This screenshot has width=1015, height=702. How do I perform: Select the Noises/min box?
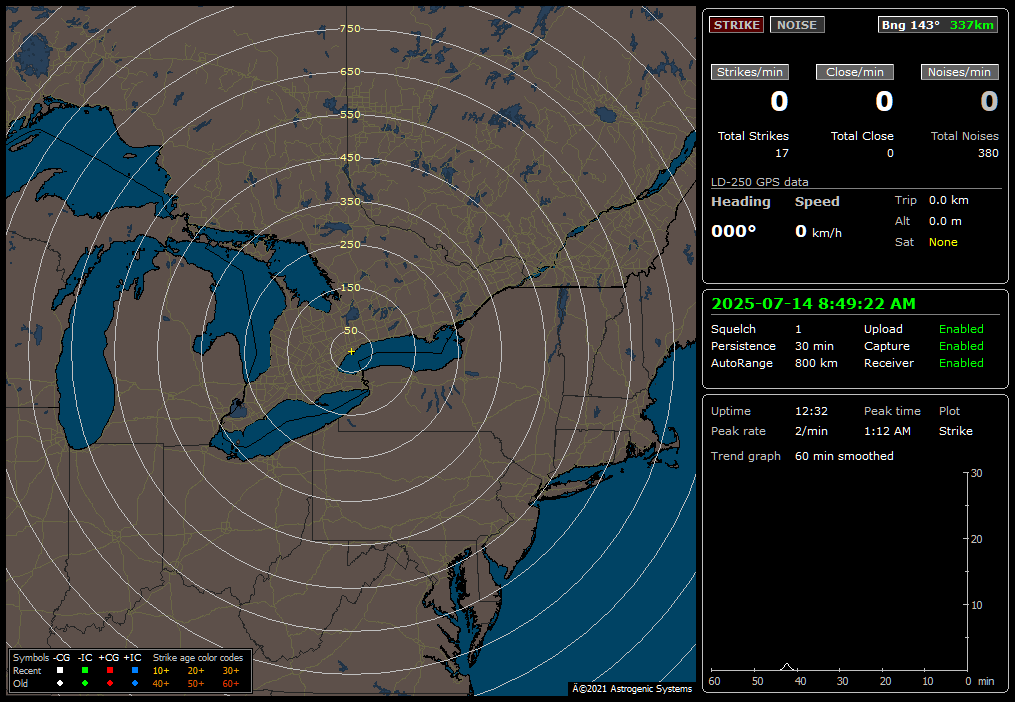click(x=959, y=72)
